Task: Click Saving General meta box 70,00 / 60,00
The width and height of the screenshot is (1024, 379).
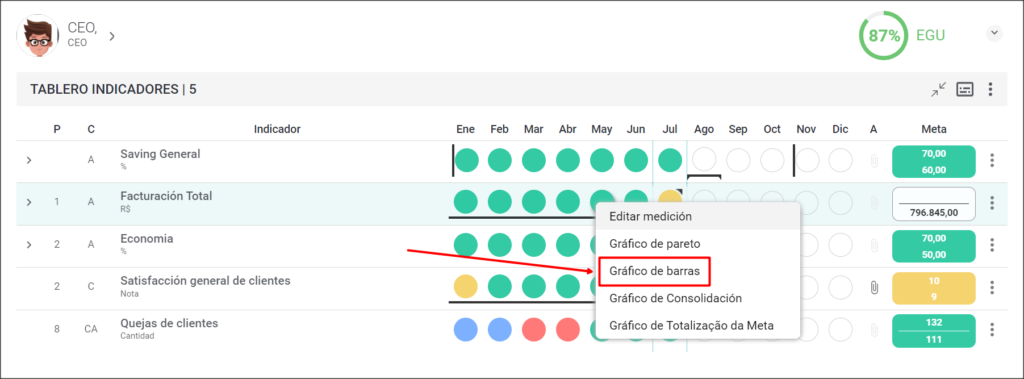Action: [933, 161]
